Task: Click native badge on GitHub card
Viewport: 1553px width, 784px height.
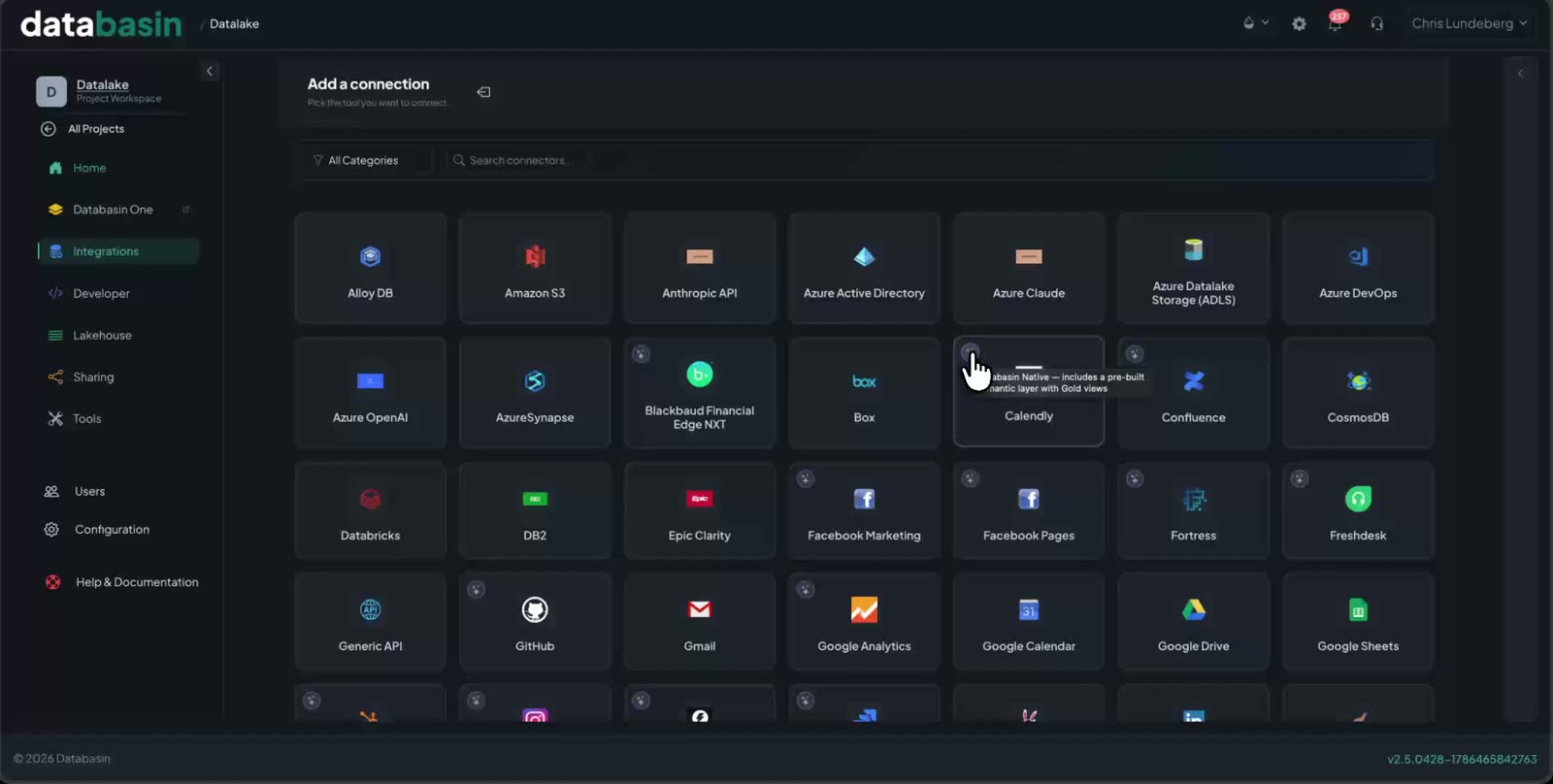Action: coord(477,589)
